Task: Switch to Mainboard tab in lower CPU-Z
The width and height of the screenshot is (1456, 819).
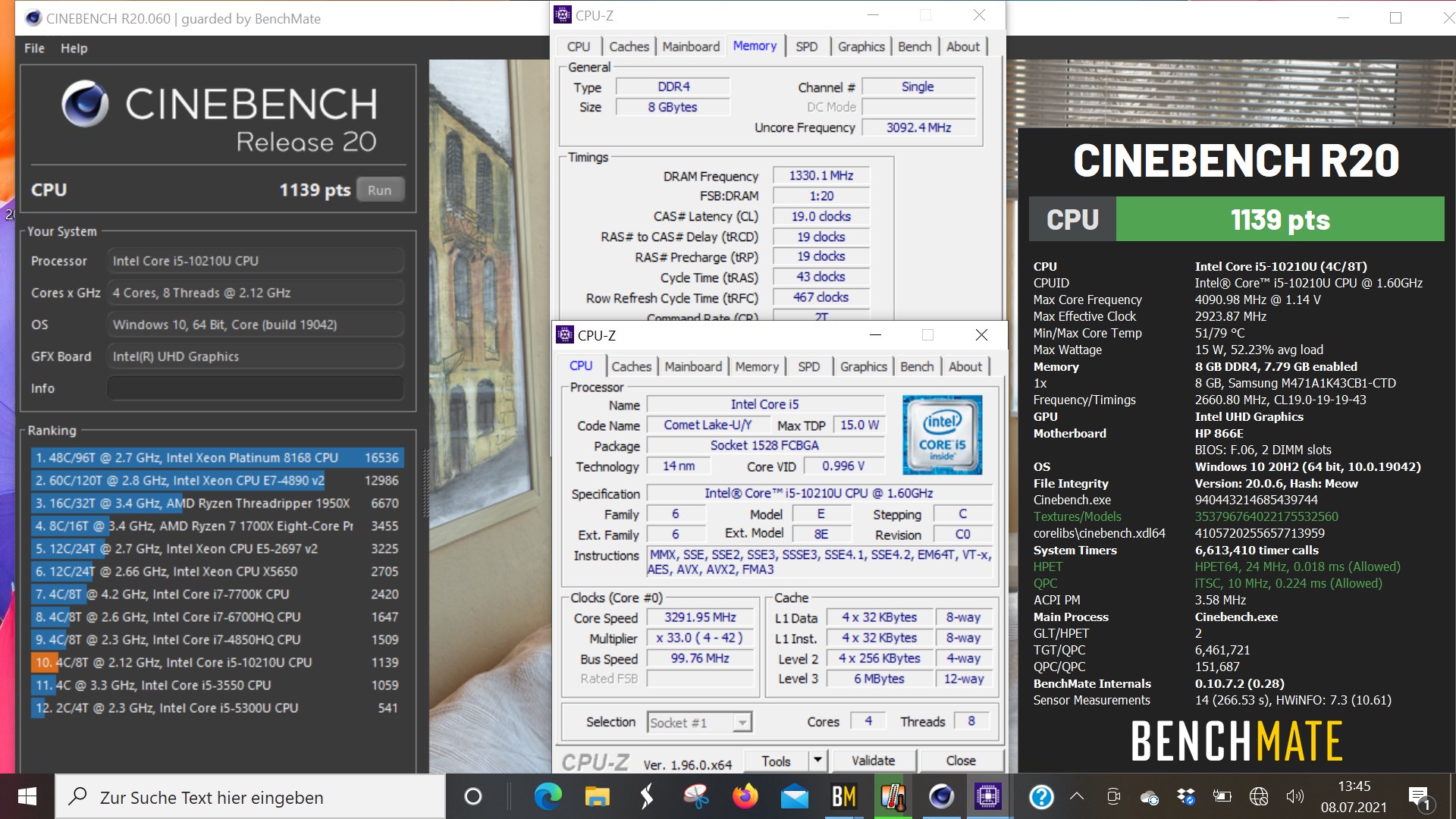Action: 693,367
